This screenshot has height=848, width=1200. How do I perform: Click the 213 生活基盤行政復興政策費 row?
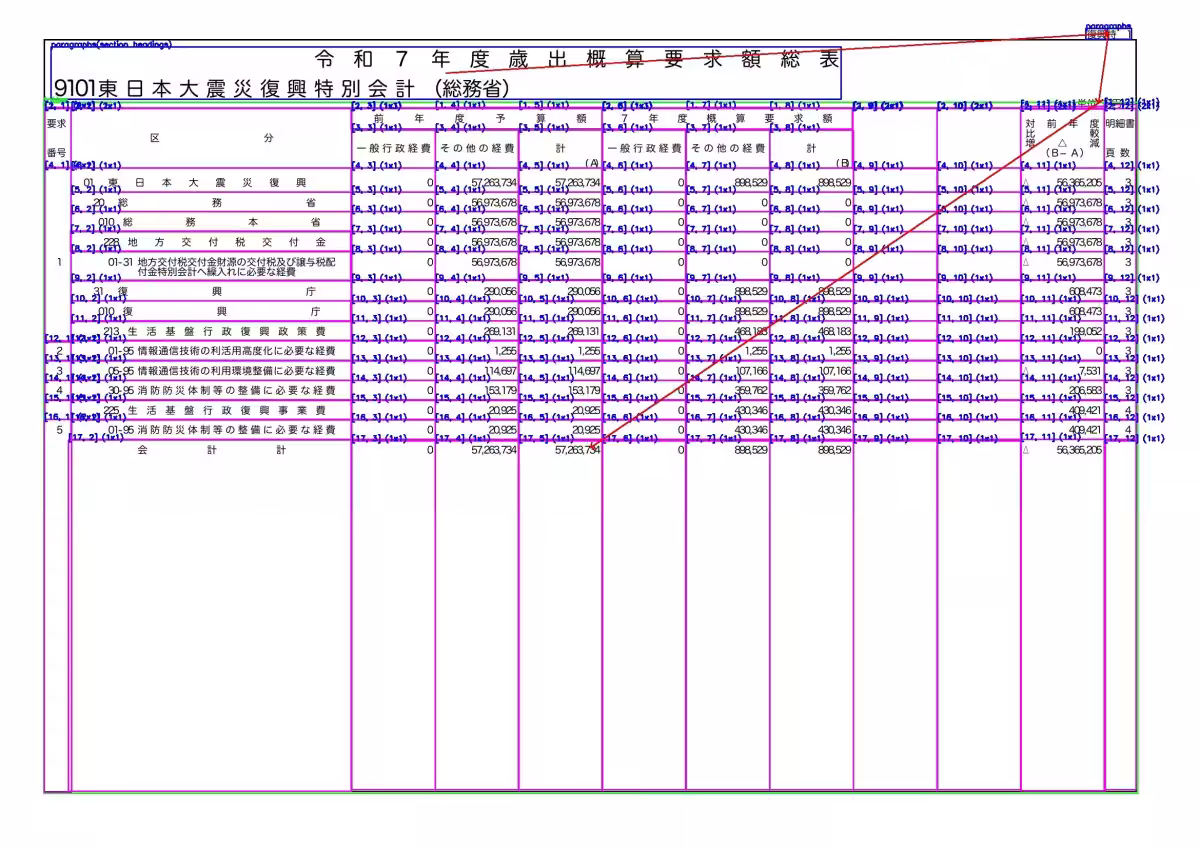click(210, 331)
